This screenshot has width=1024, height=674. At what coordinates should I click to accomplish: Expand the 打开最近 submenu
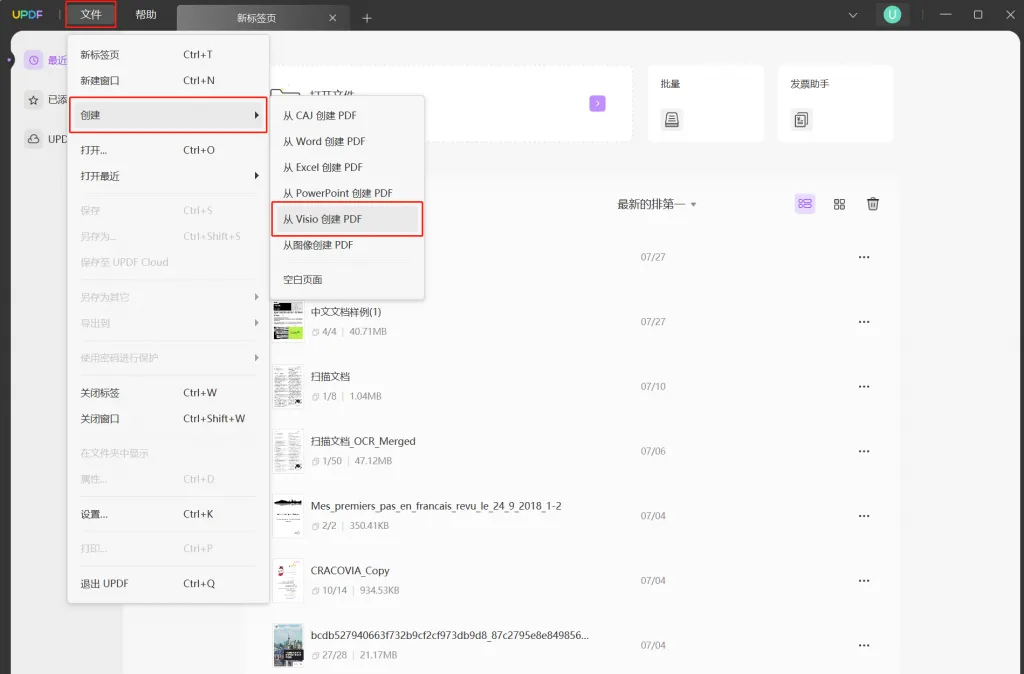point(168,176)
